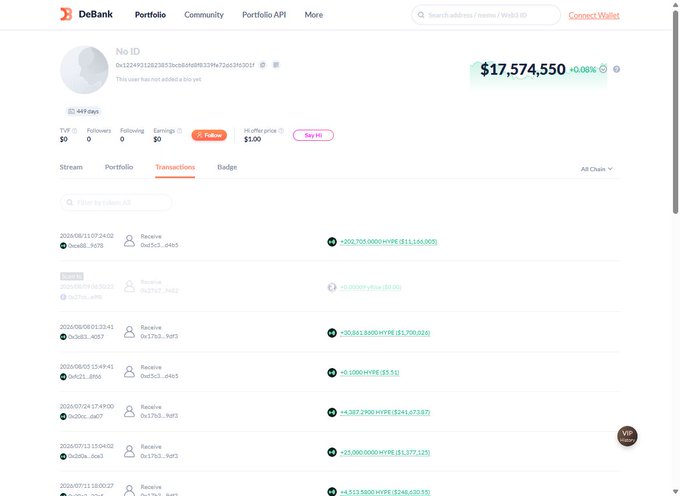Open the +30,861.8600 HYPE amount link
Image resolution: width=680 pixels, height=496 pixels.
[385, 333]
